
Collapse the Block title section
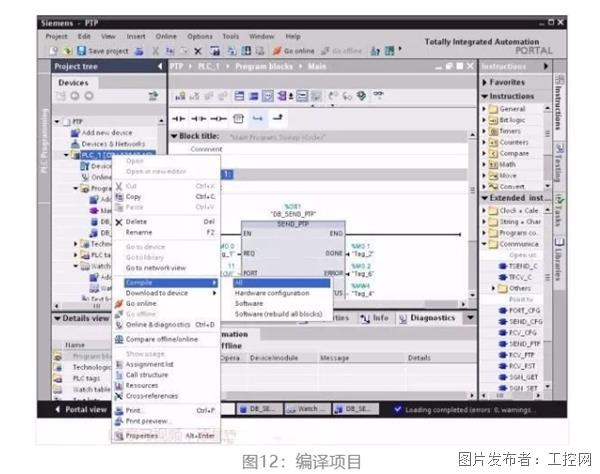174,136
